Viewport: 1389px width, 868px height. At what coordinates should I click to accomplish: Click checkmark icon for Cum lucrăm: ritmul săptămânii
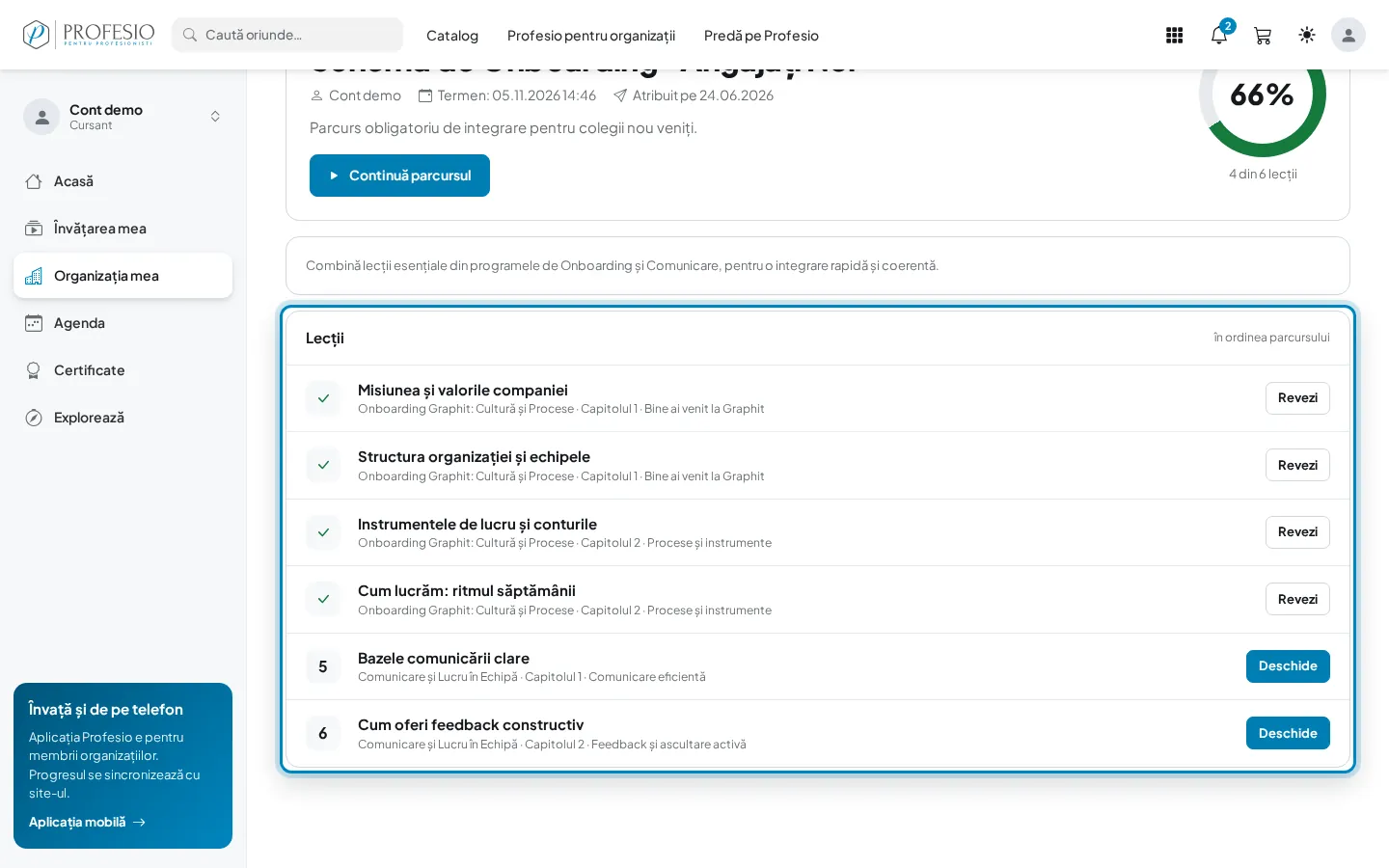point(323,599)
